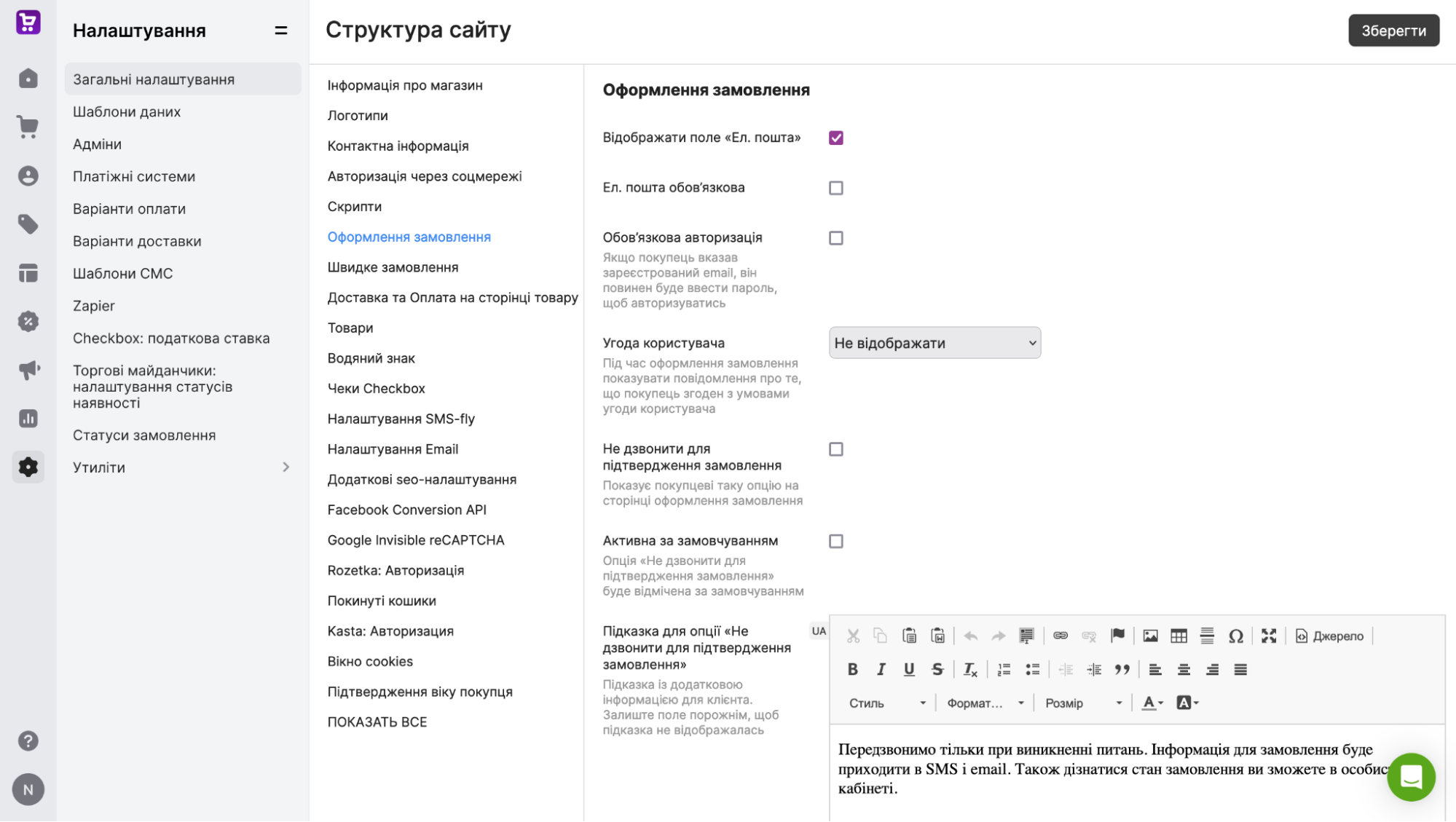Click ПОКАЗАТЬ ВСЕ link
The image size is (1456, 822).
point(377,722)
